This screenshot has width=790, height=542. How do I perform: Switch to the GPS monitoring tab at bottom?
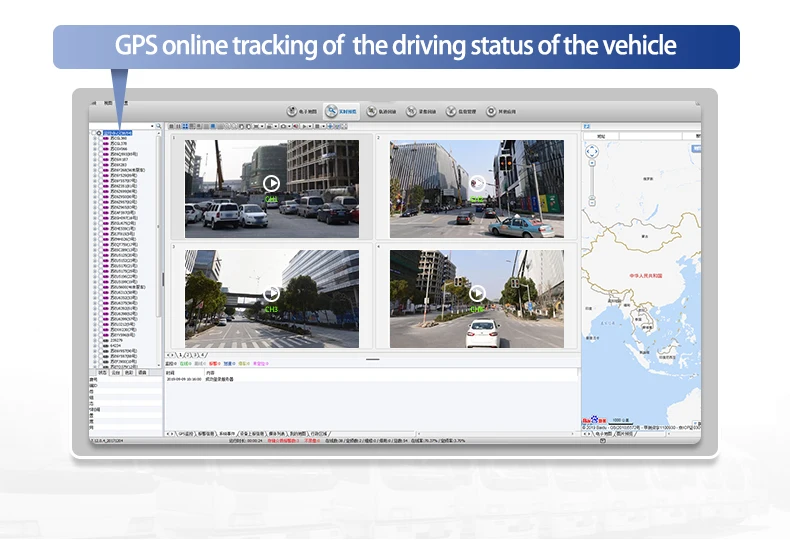[x=185, y=434]
